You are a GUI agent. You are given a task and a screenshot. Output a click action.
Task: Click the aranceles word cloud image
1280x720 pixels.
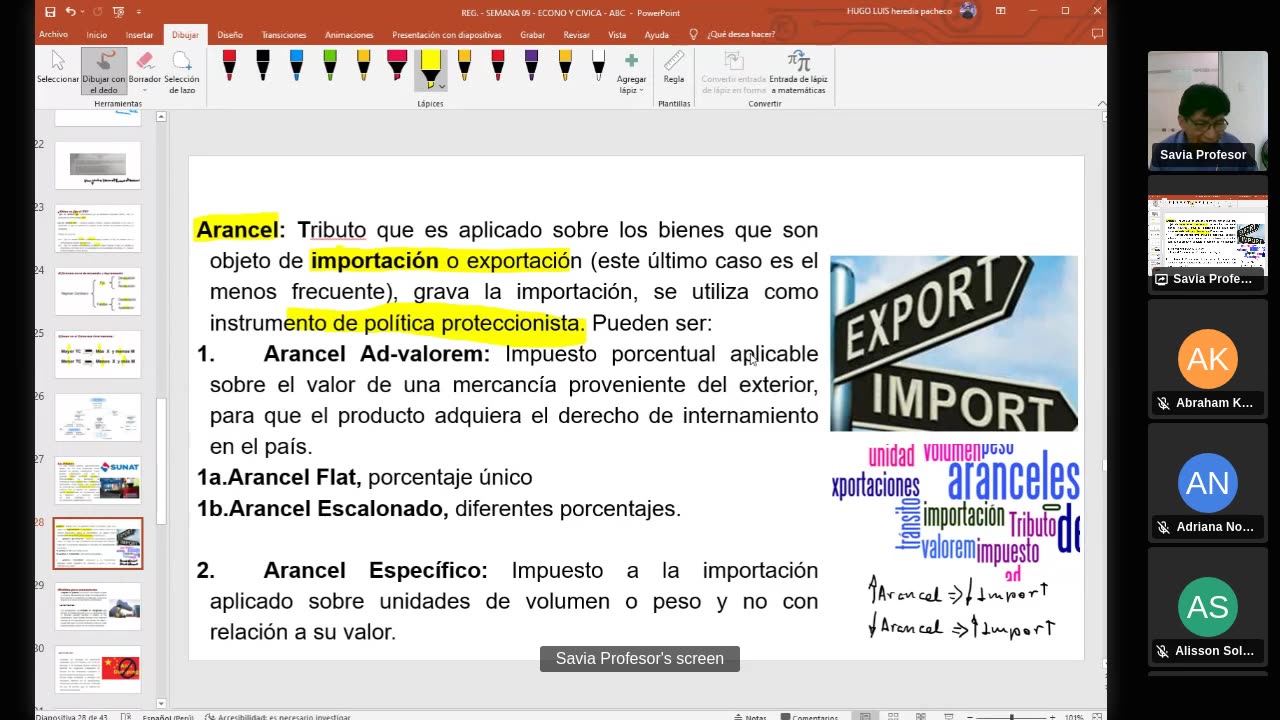pos(956,512)
